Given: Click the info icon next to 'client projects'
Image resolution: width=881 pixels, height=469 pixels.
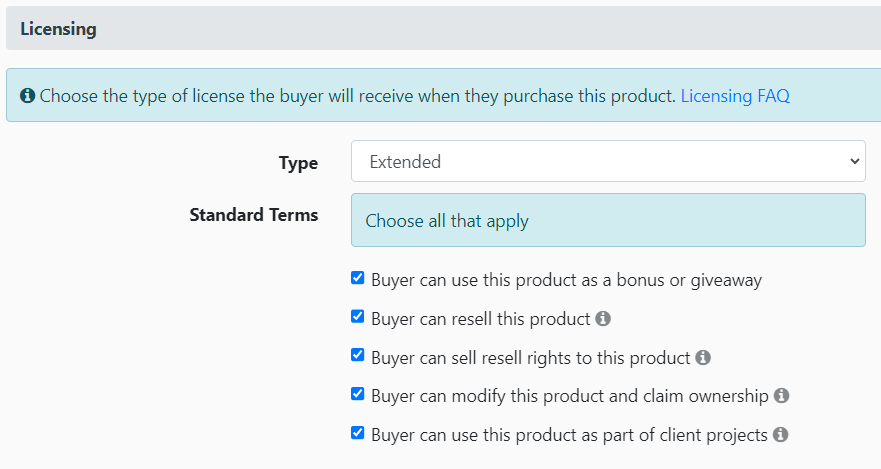Looking at the screenshot, I should (780, 435).
